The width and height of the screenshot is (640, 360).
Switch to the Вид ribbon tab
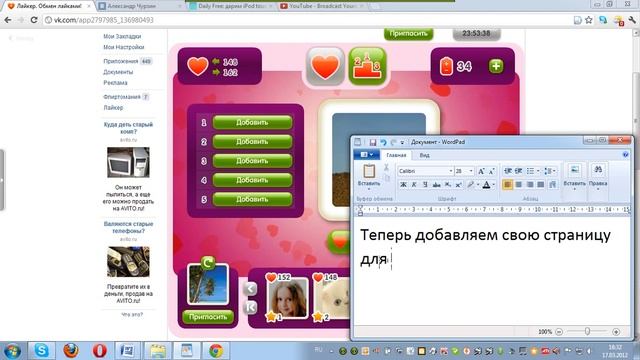click(x=424, y=155)
